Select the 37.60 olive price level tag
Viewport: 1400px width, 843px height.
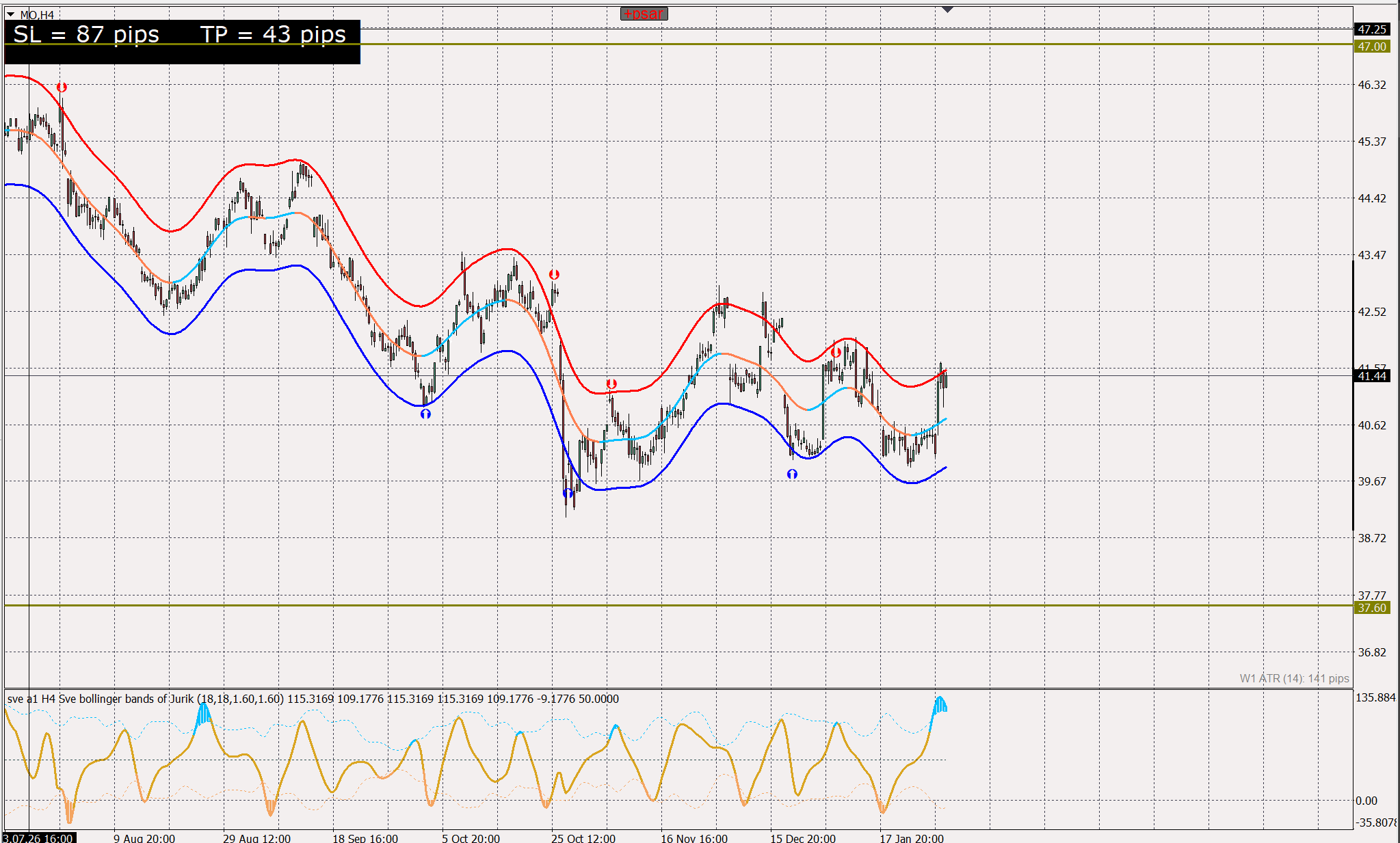(1372, 608)
